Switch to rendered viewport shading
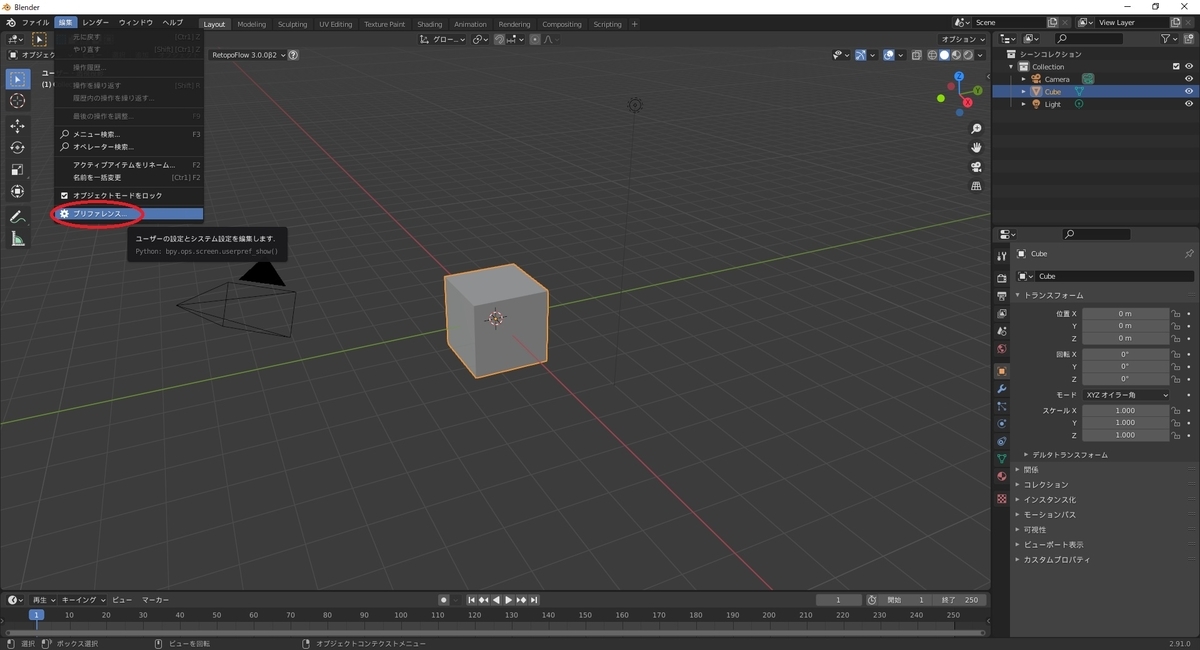The height and width of the screenshot is (650, 1200). (x=967, y=55)
